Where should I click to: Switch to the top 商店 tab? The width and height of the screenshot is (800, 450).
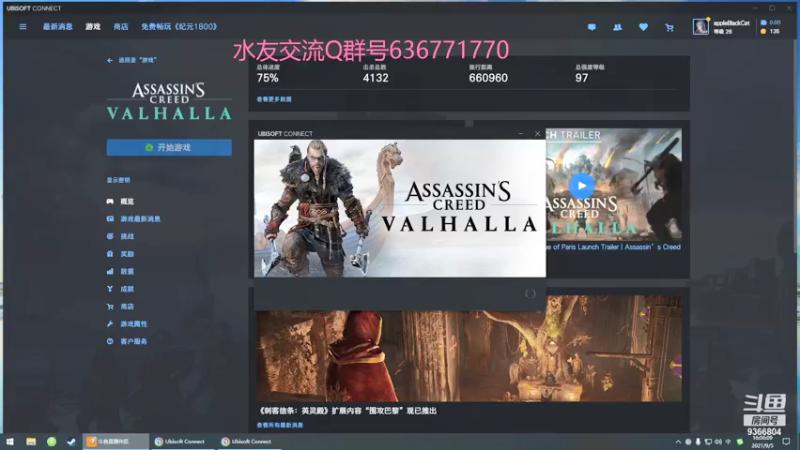click(x=121, y=27)
